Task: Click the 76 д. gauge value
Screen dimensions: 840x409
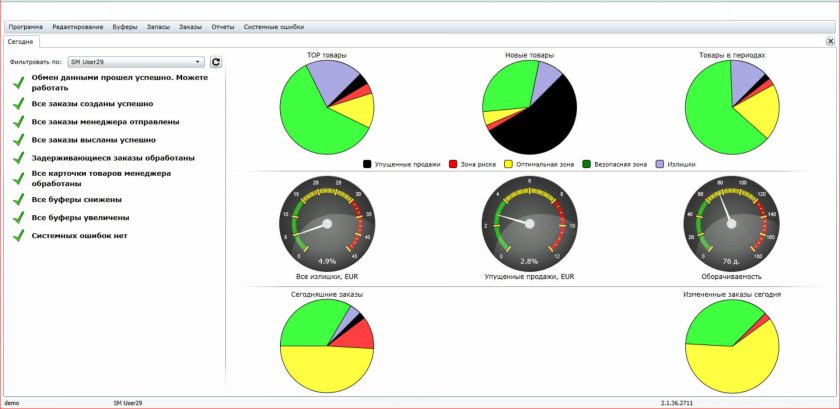Action: (x=731, y=261)
